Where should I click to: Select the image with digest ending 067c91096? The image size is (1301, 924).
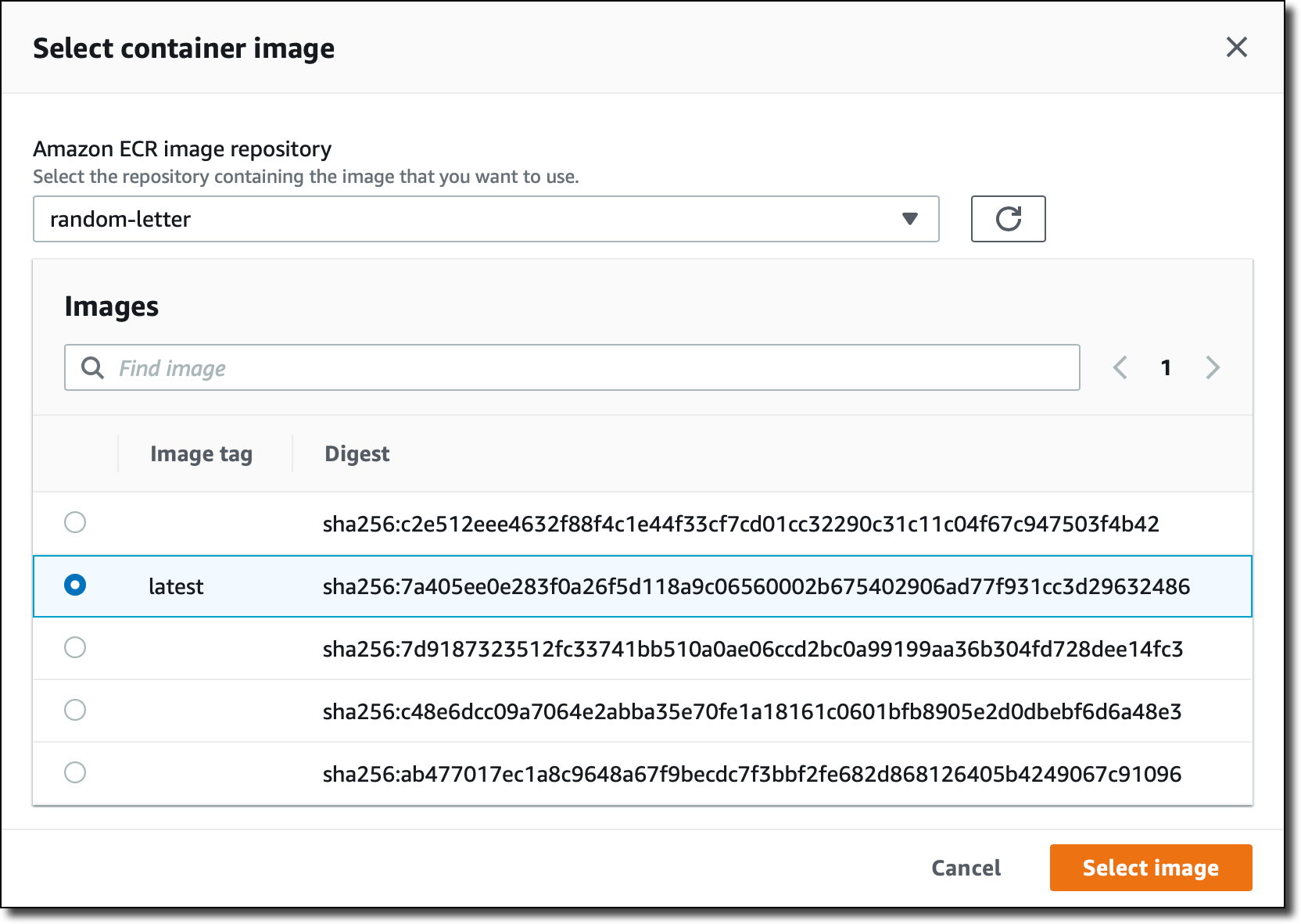[x=75, y=773]
